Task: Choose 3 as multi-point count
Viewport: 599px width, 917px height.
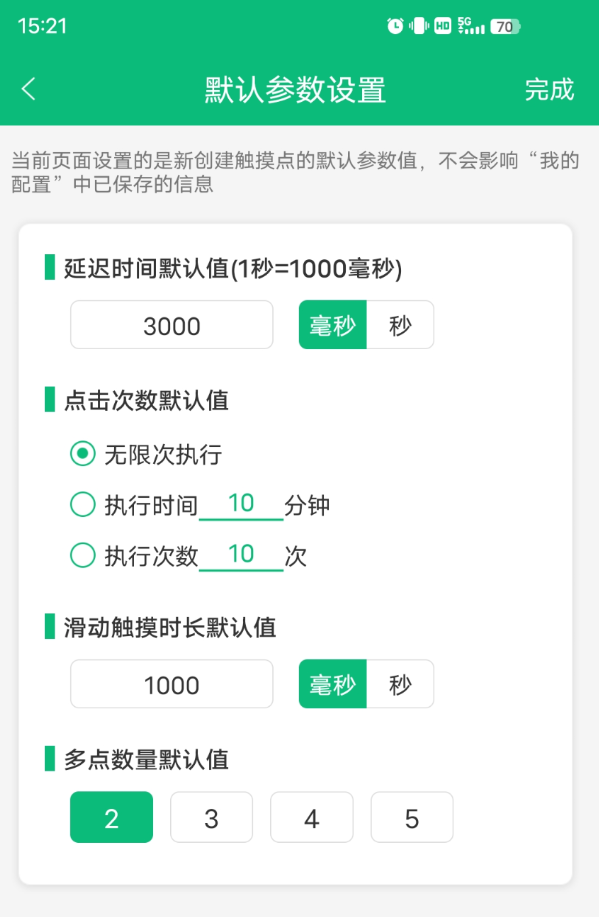Action: (x=211, y=817)
